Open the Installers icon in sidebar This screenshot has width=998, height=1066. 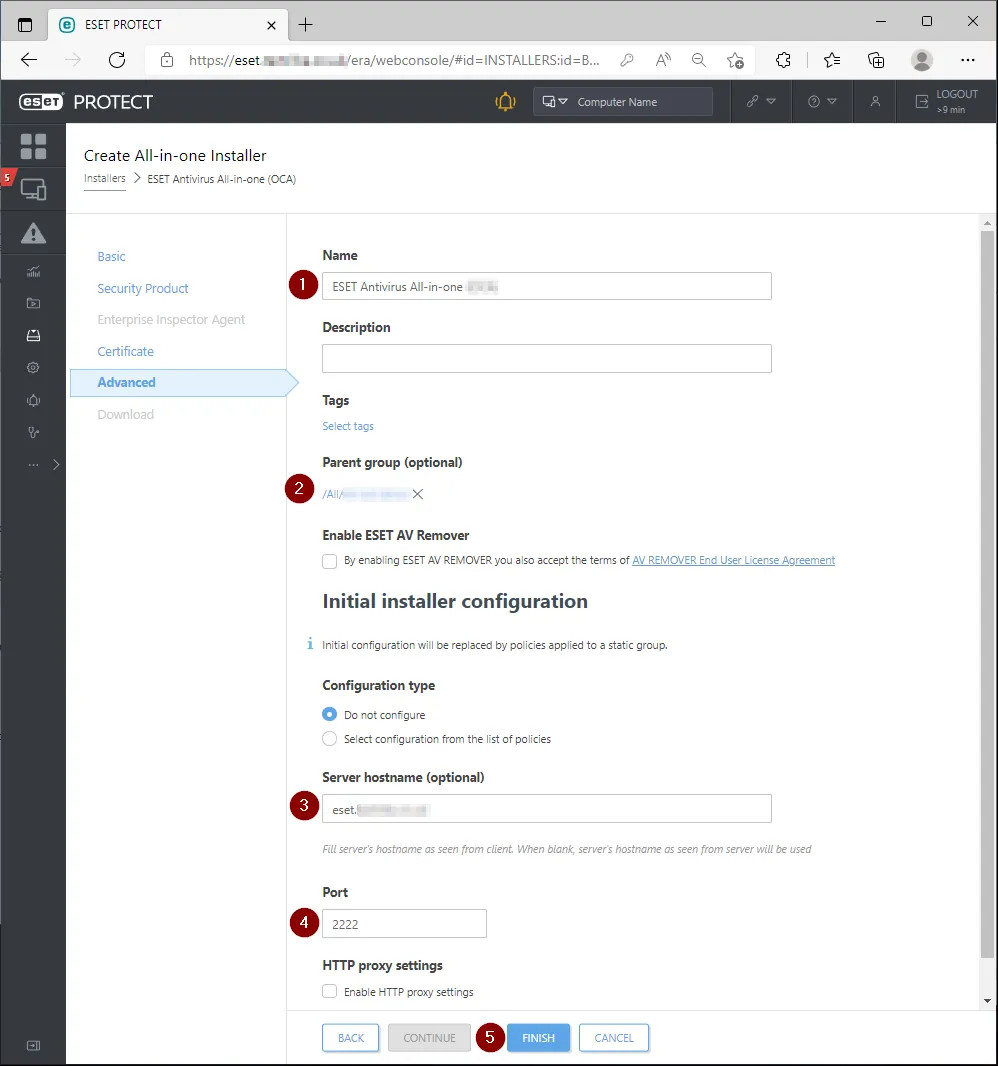point(33,335)
